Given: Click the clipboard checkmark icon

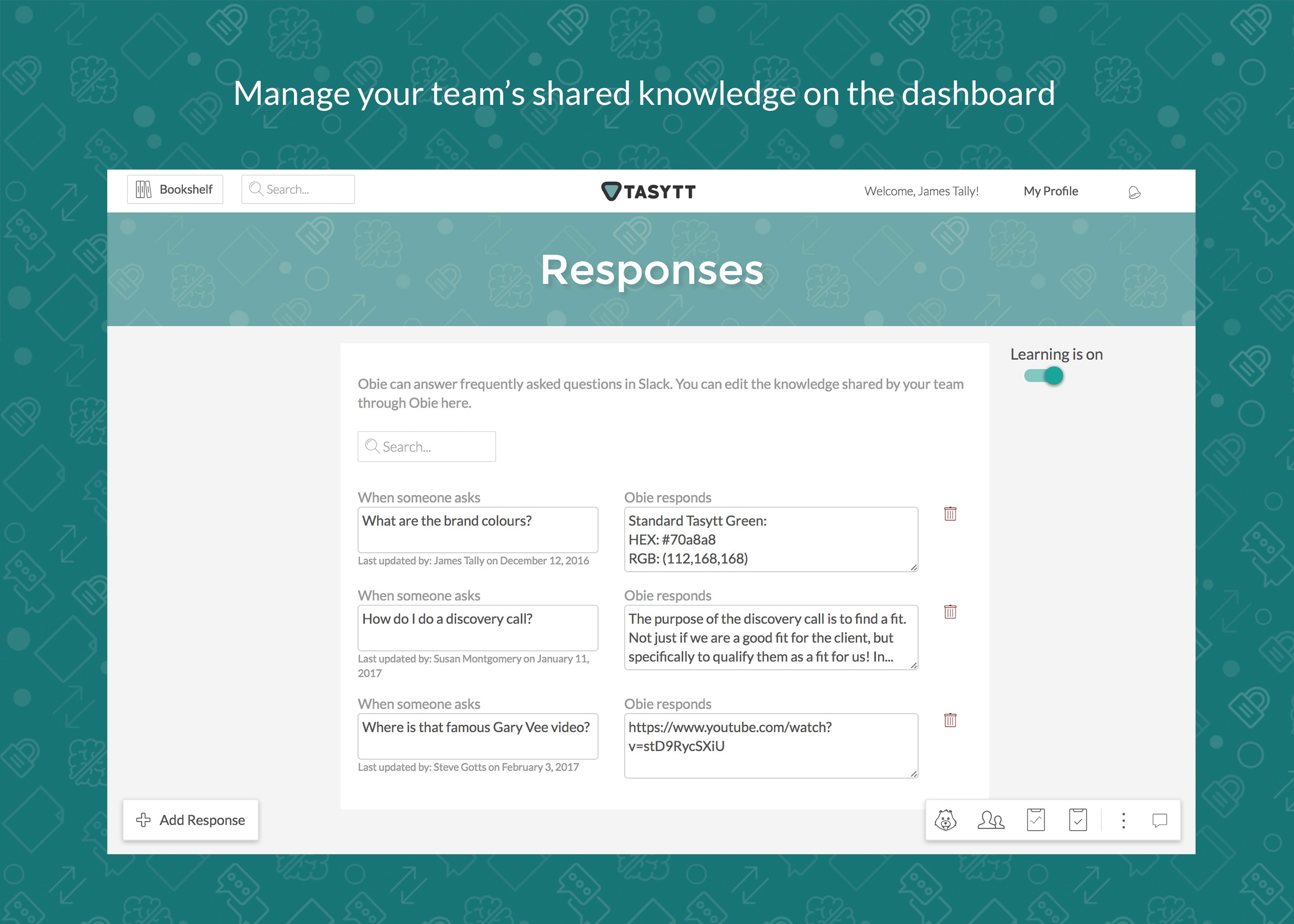Looking at the screenshot, I should (1078, 820).
